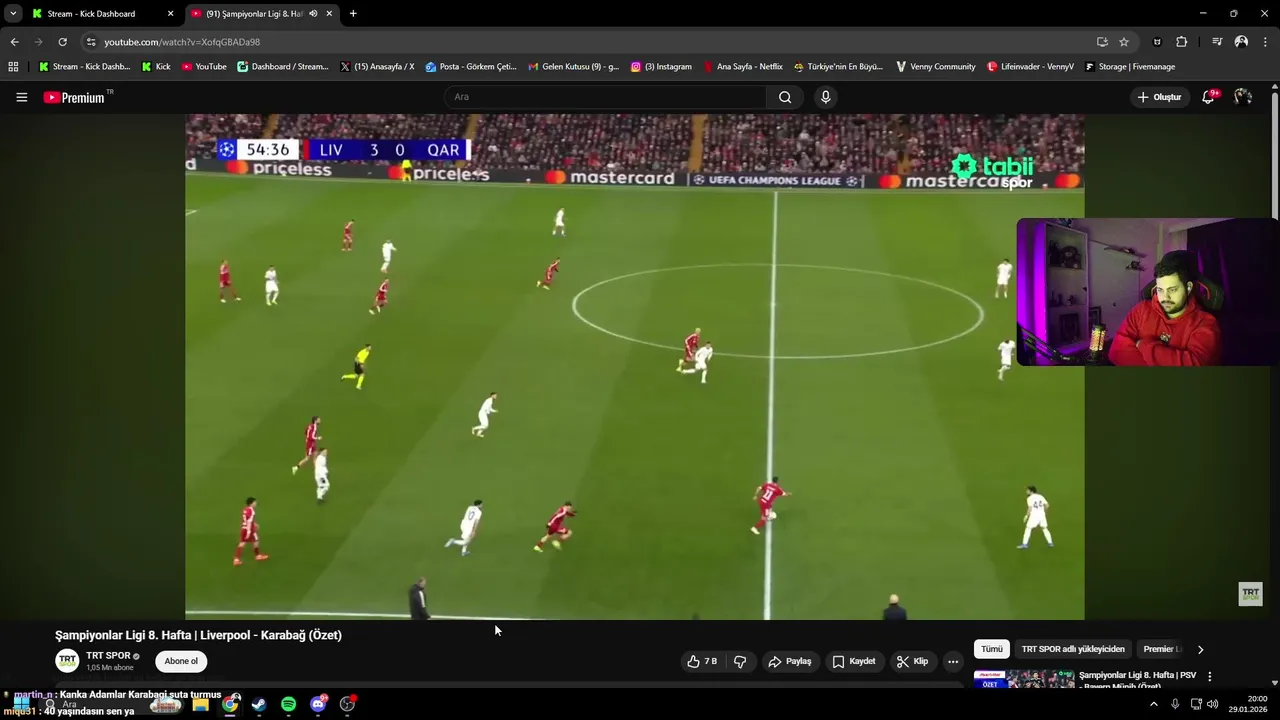Bookmark this page with the star

pos(1124,42)
